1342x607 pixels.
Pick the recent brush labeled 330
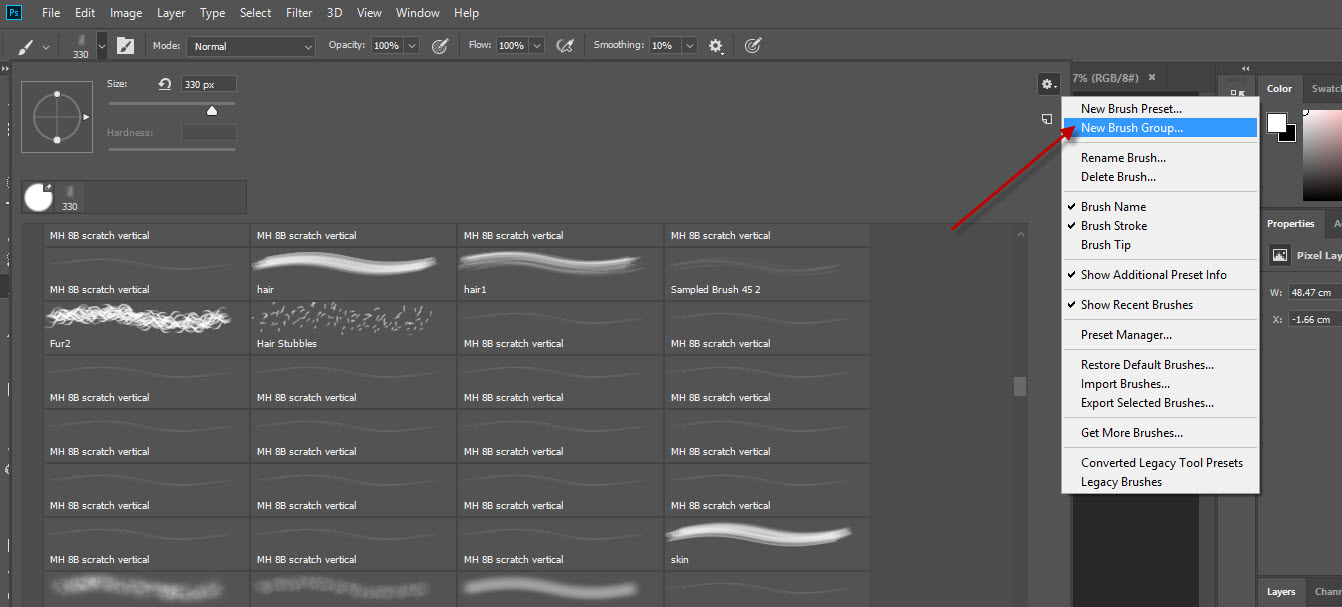pos(70,197)
